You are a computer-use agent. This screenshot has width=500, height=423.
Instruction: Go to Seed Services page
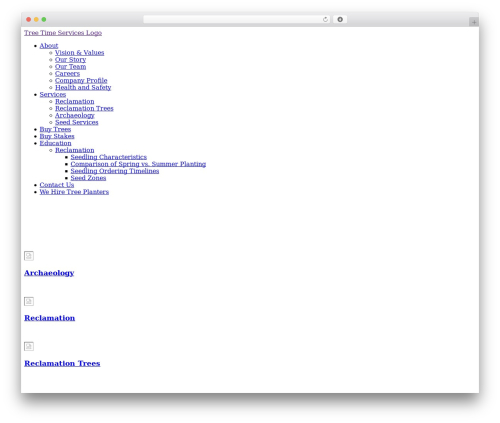(x=77, y=122)
